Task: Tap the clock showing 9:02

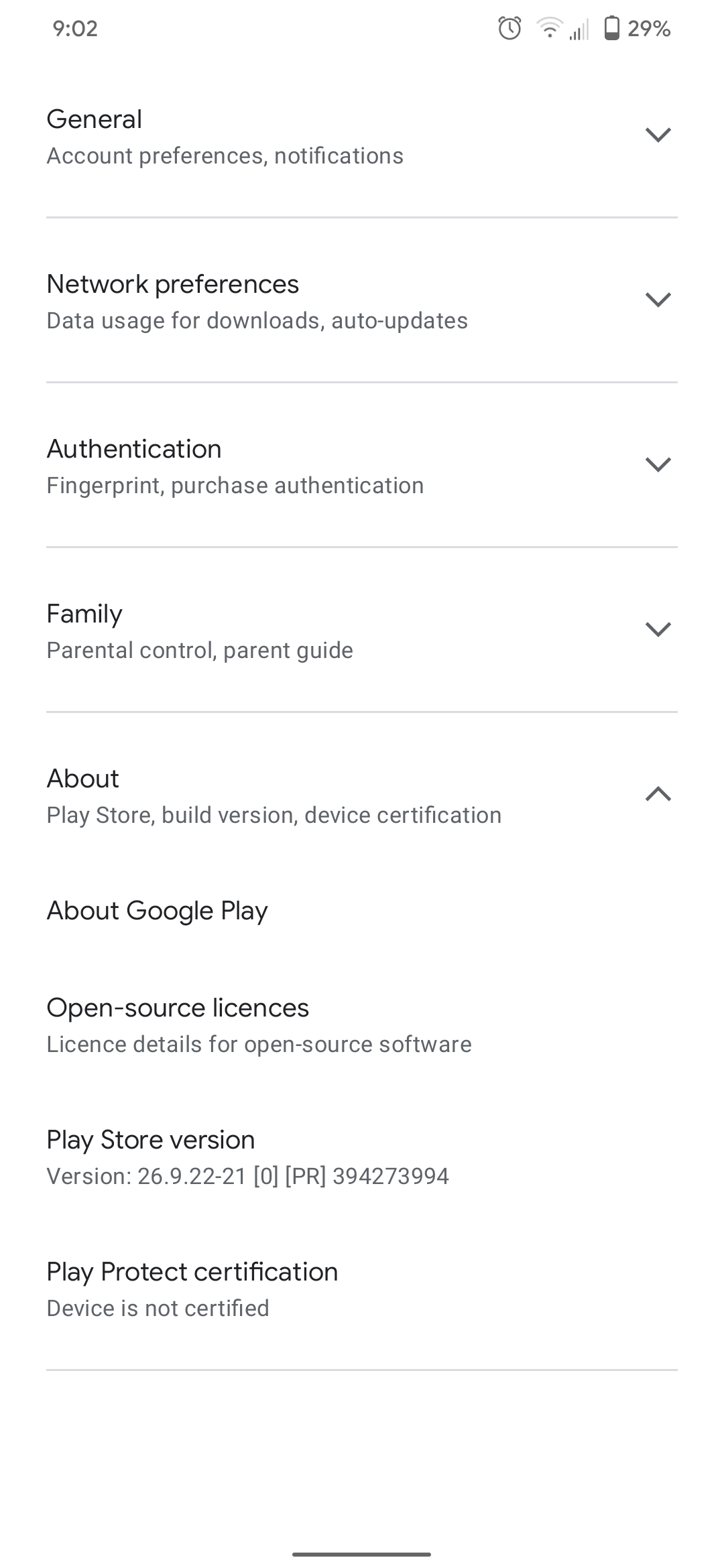Action: (x=76, y=27)
